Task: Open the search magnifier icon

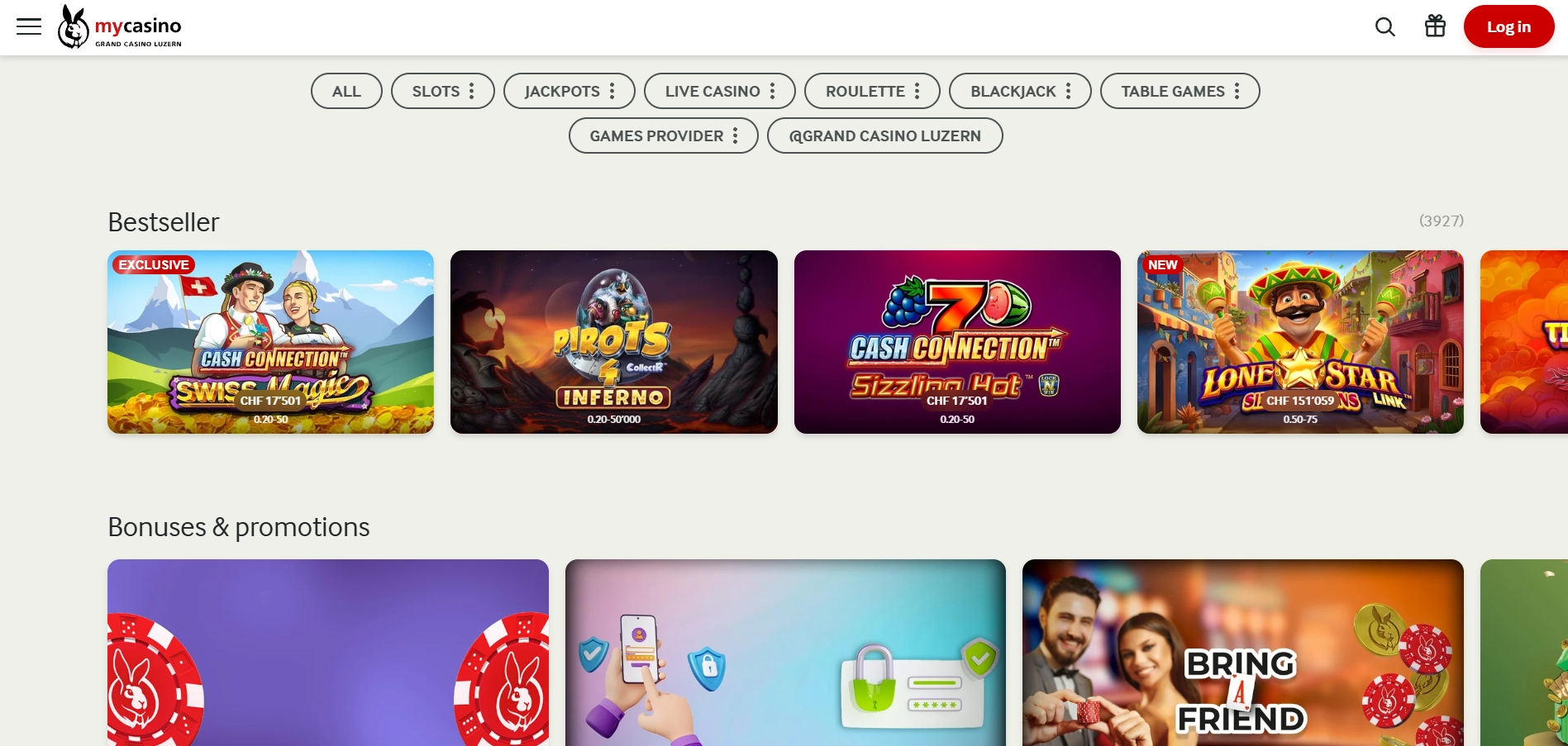Action: [1385, 26]
